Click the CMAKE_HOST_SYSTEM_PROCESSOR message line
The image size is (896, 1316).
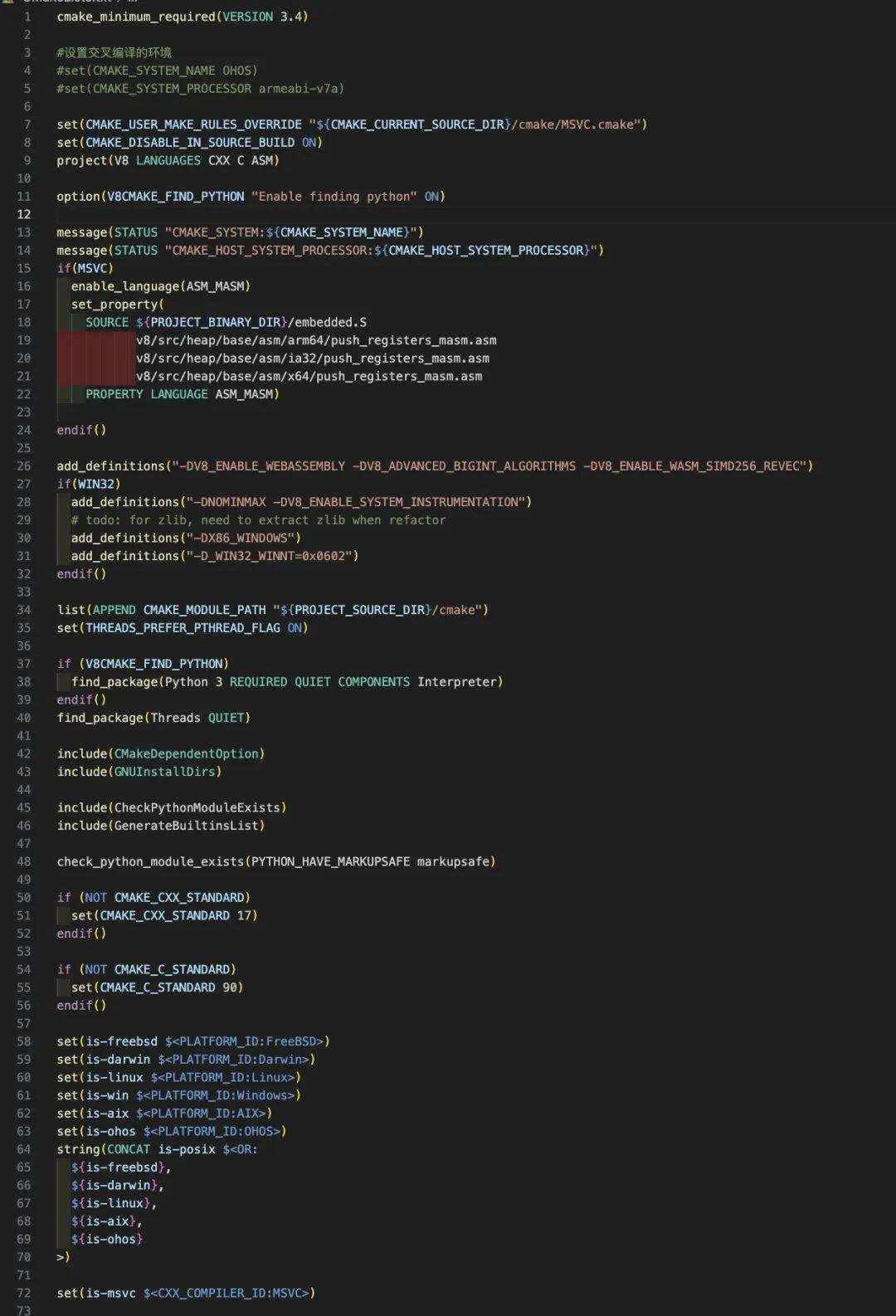(330, 250)
